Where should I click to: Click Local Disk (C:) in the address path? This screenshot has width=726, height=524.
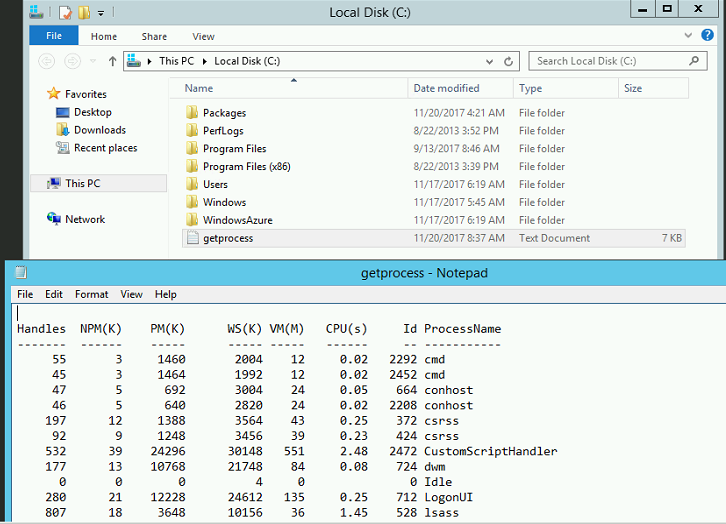(247, 61)
